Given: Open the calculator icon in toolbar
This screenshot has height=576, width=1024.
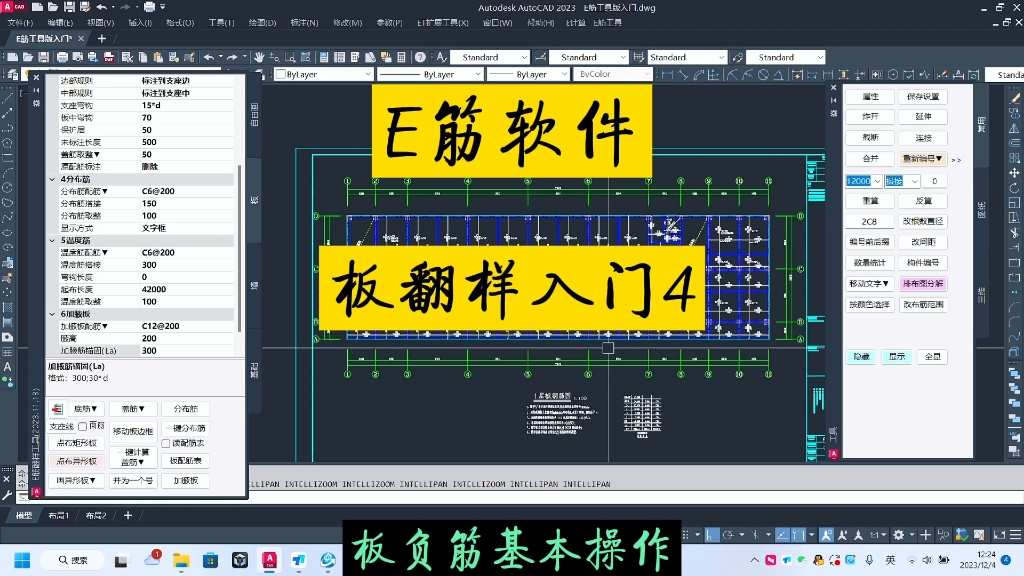Looking at the screenshot, I should coord(402,57).
